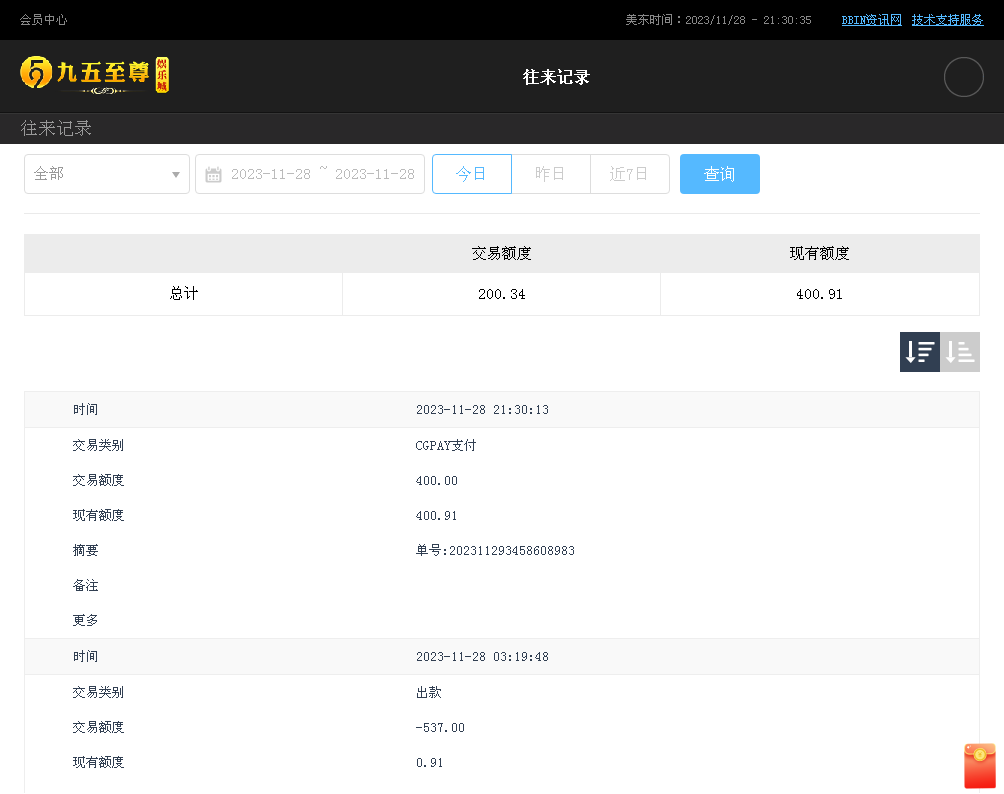This screenshot has height=794, width=1004.
Task: Click the date range input field
Action: [322, 174]
